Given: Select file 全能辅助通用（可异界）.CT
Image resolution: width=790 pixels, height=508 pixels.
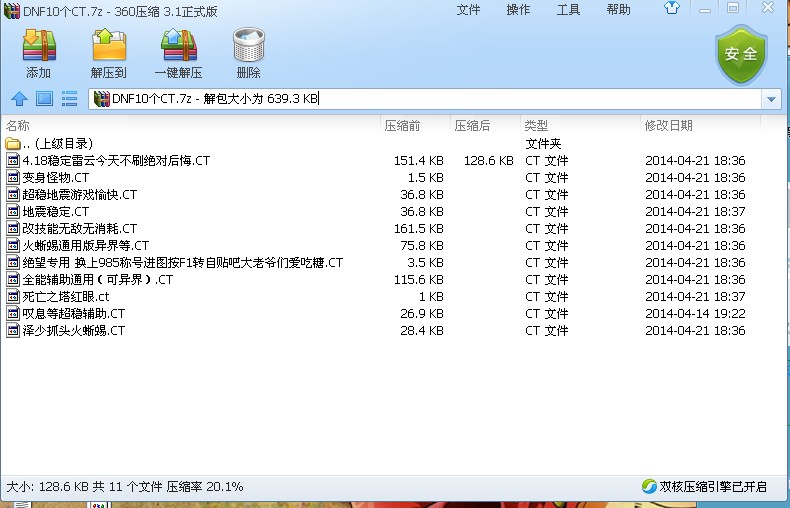Looking at the screenshot, I should tap(97, 280).
